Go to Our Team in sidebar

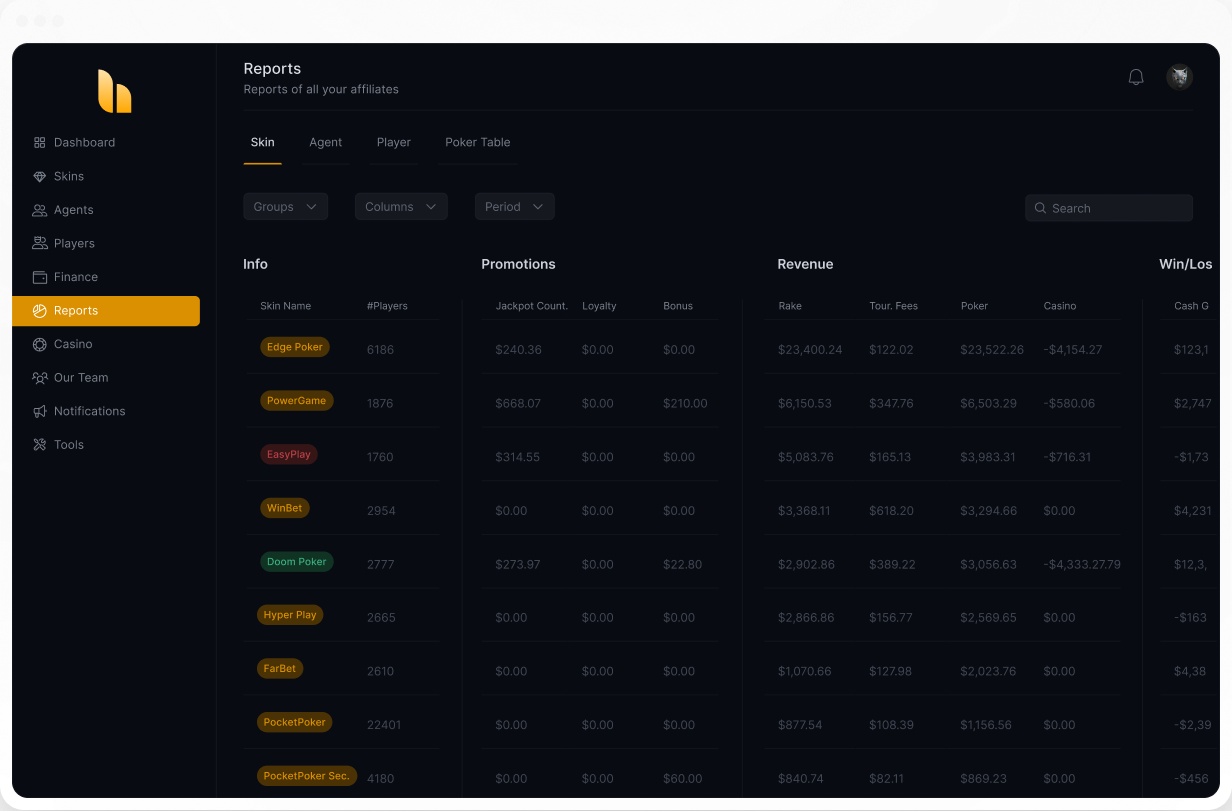[x=81, y=378]
